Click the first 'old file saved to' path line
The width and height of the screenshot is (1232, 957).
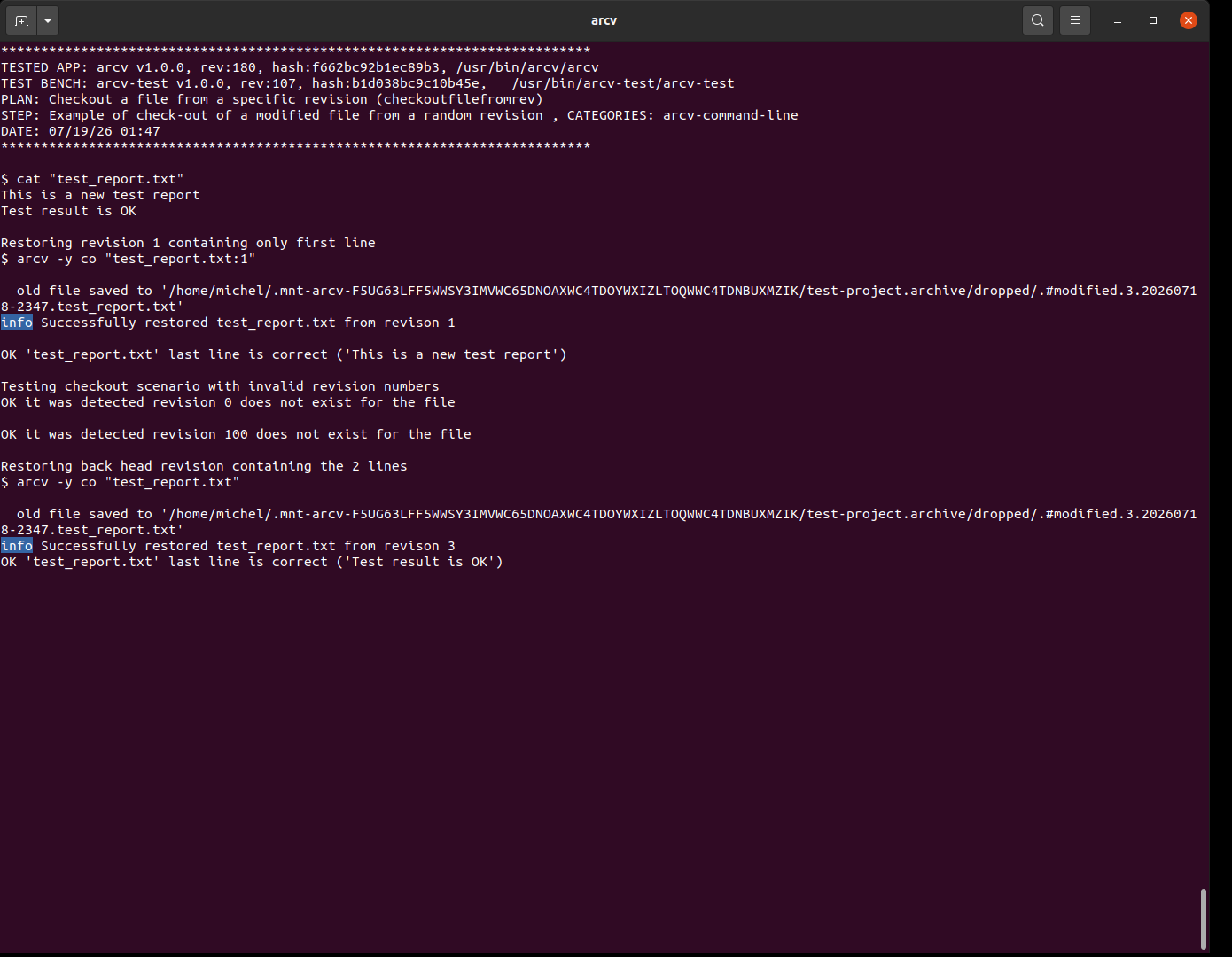point(599,299)
